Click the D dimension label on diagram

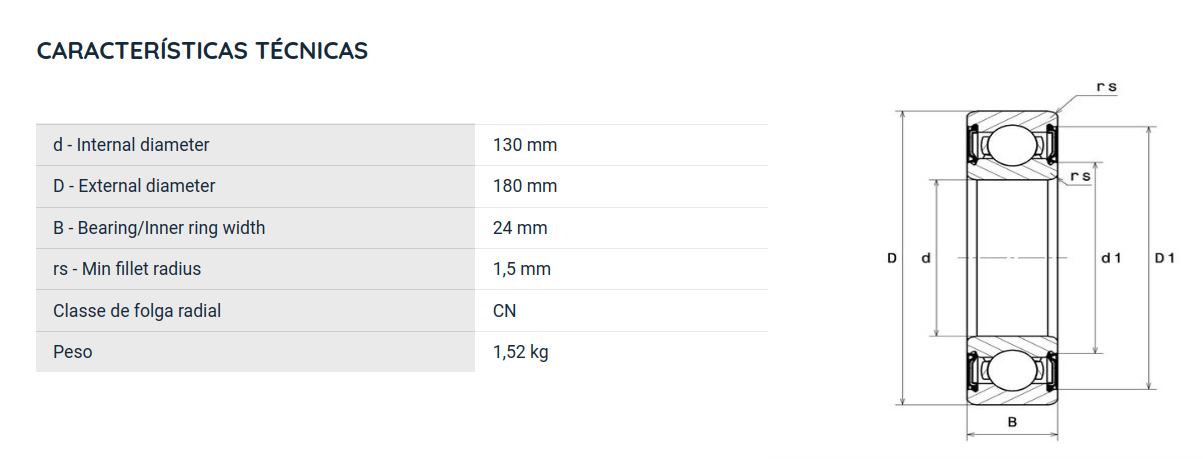(x=892, y=258)
